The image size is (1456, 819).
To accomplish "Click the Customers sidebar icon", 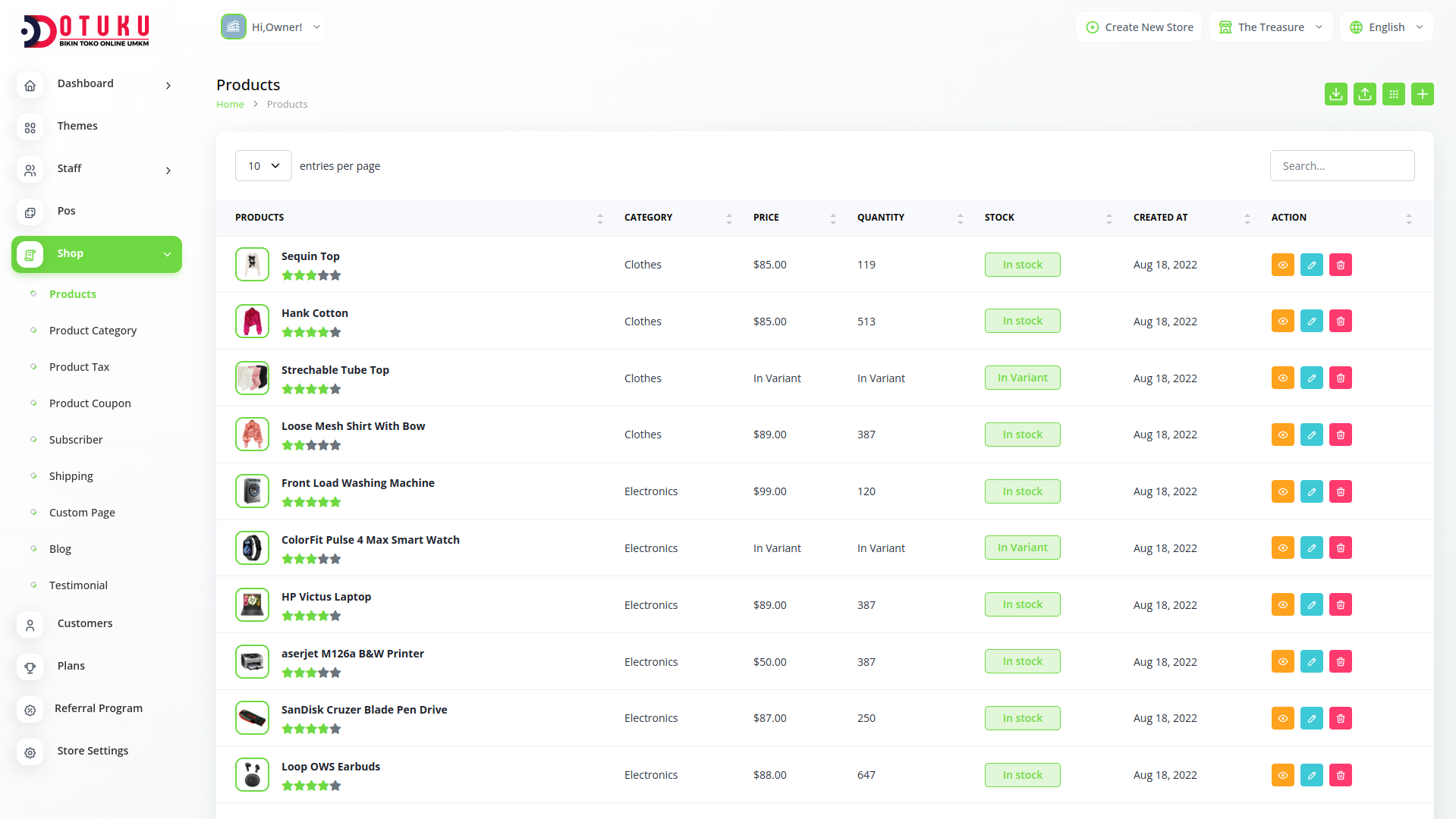I will point(30,626).
